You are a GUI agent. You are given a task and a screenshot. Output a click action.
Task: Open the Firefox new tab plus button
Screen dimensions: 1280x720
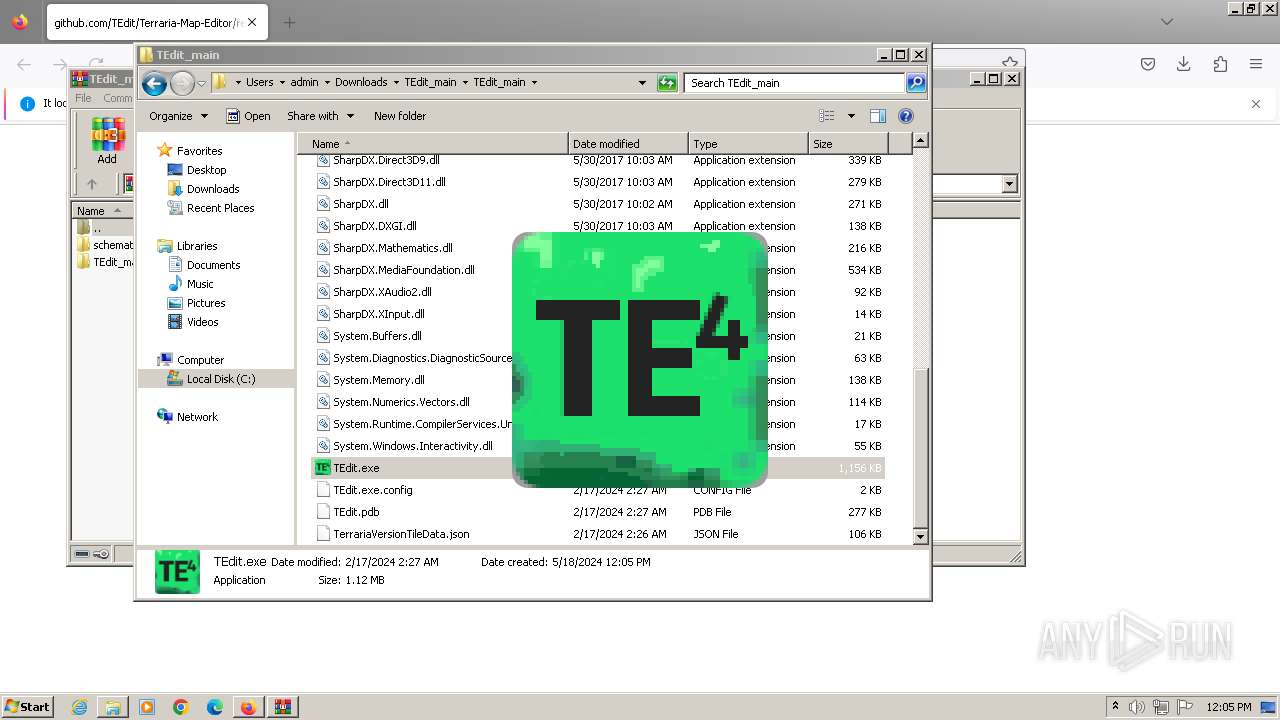[x=289, y=22]
